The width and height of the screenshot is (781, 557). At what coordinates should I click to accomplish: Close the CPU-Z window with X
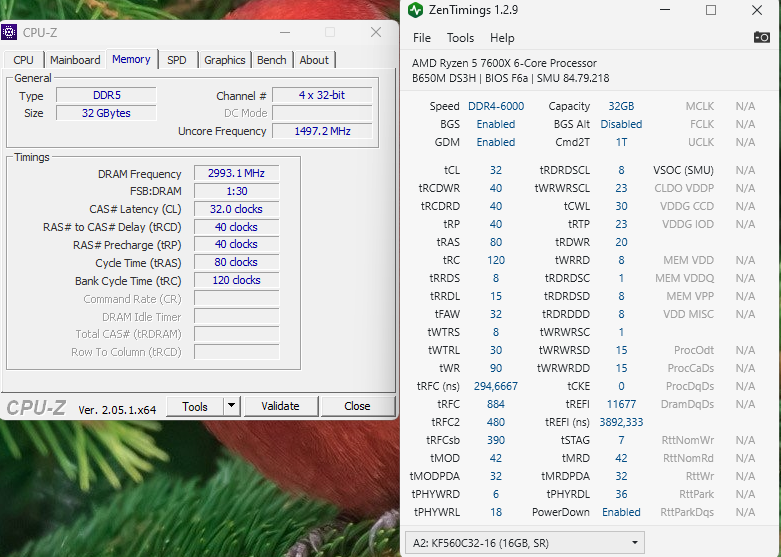click(x=376, y=32)
